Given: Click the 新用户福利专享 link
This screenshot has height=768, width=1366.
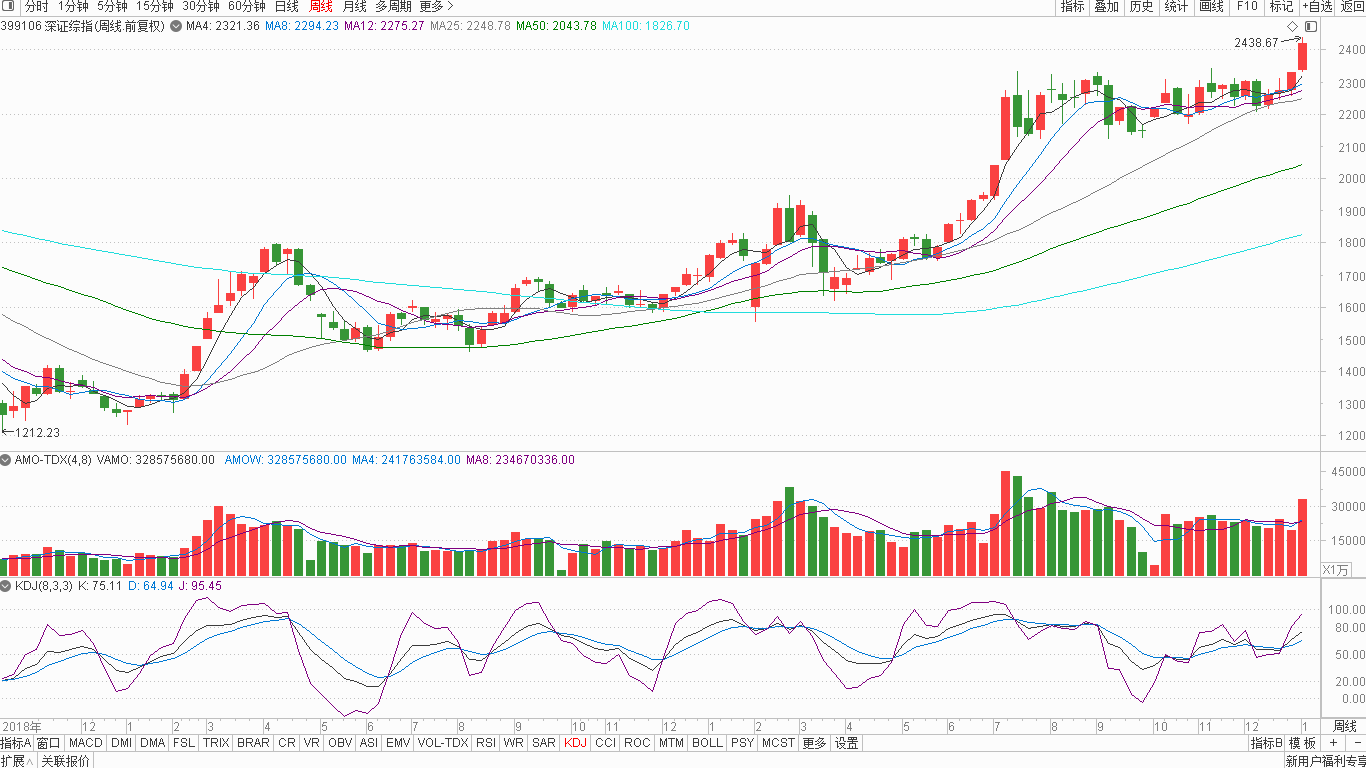Looking at the screenshot, I should pyautogui.click(x=1324, y=761).
